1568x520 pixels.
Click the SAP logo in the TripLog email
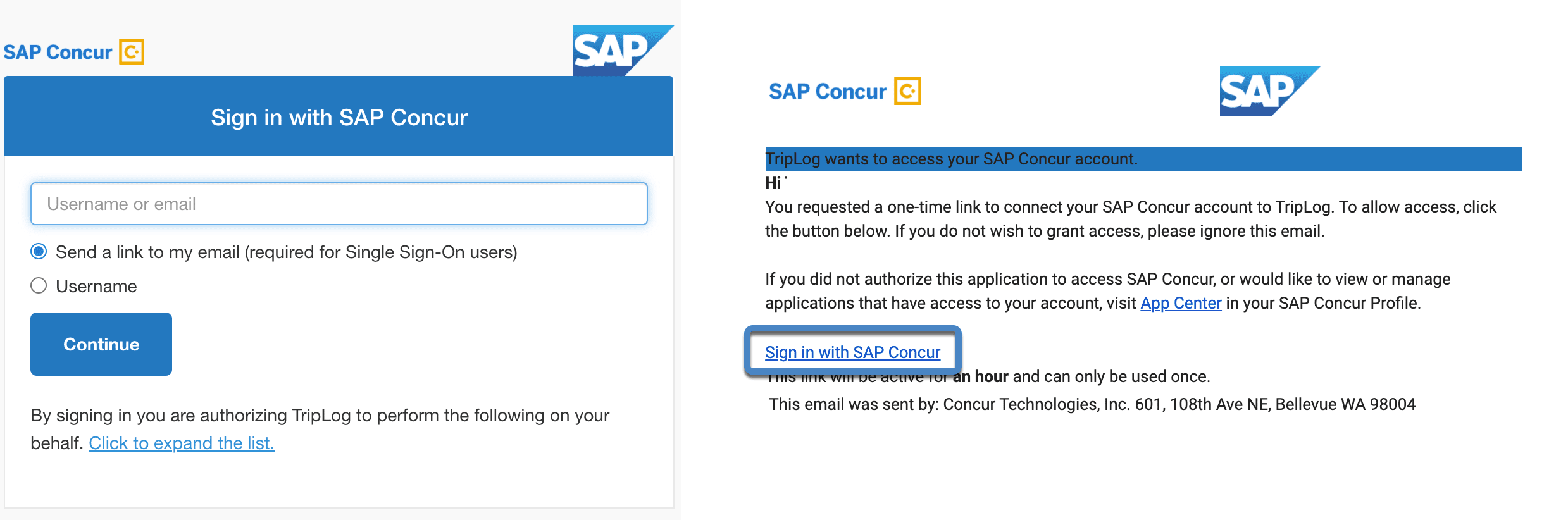pos(1270,91)
